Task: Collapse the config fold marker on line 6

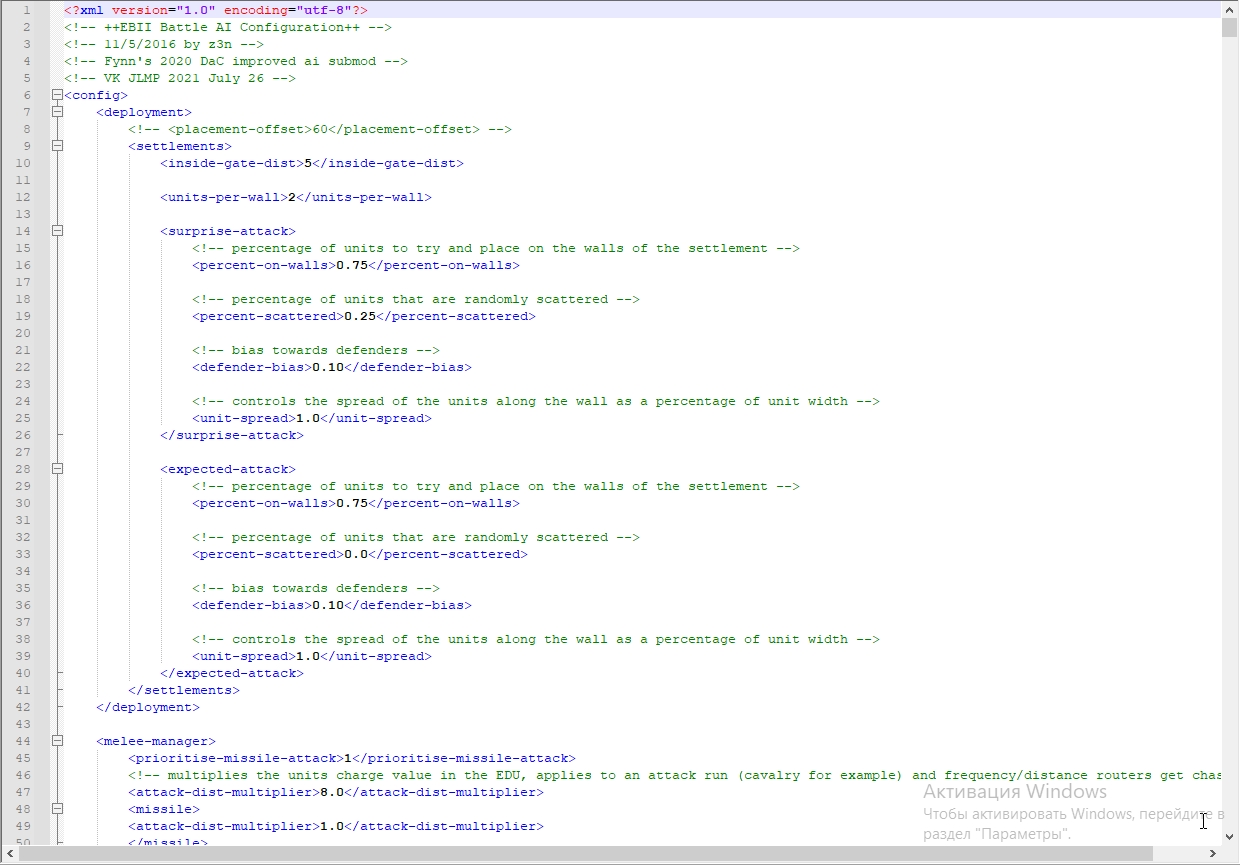Action: (57, 95)
